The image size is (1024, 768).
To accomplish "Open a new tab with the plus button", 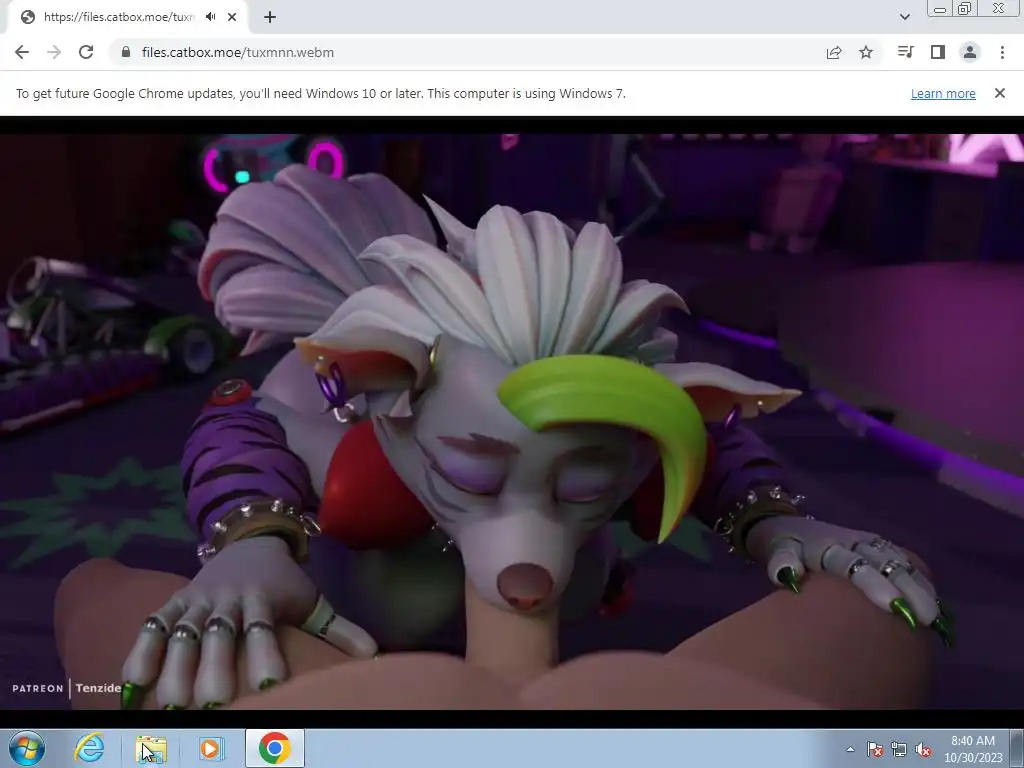I will click(270, 17).
